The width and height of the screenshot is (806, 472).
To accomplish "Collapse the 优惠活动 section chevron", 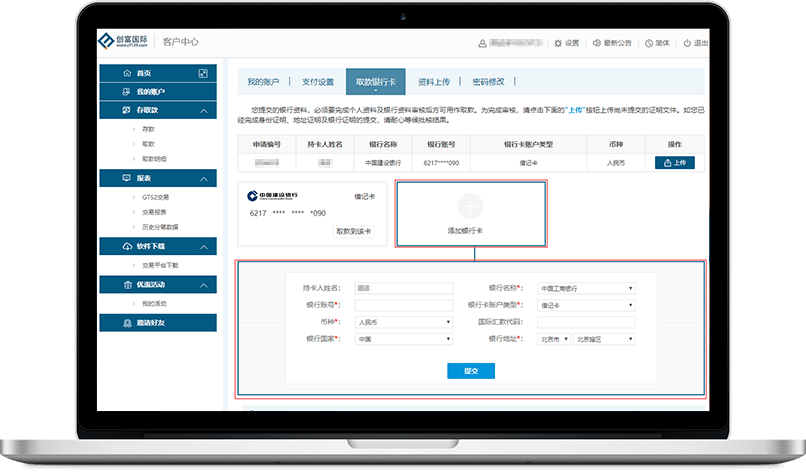I will tap(204, 285).
